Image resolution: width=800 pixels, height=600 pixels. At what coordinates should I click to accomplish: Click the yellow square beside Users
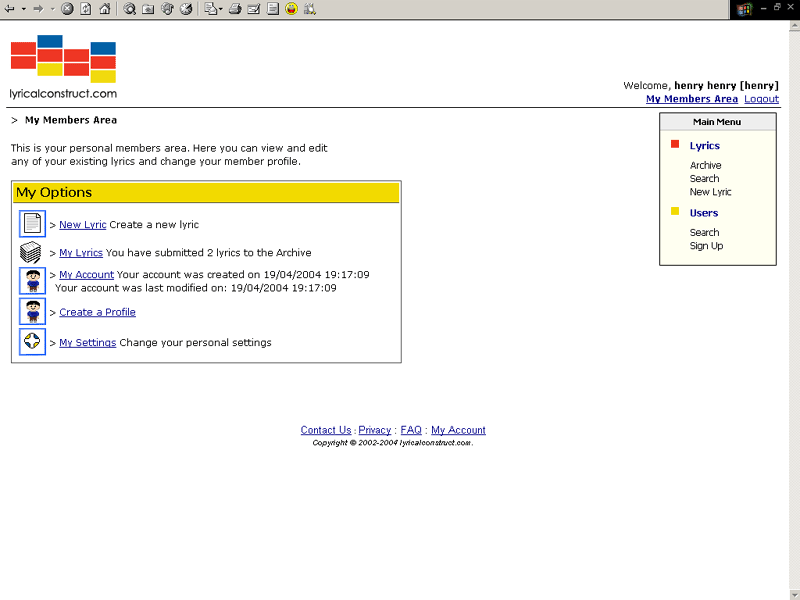(675, 211)
